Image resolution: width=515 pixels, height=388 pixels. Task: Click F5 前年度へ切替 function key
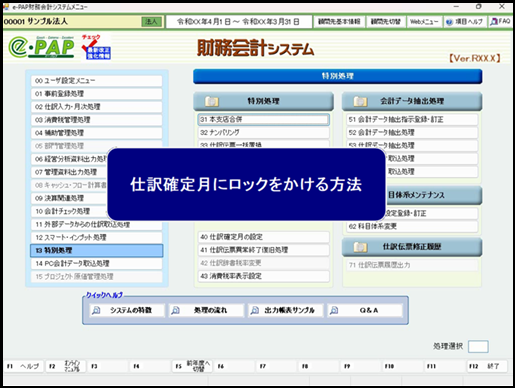tap(192, 366)
